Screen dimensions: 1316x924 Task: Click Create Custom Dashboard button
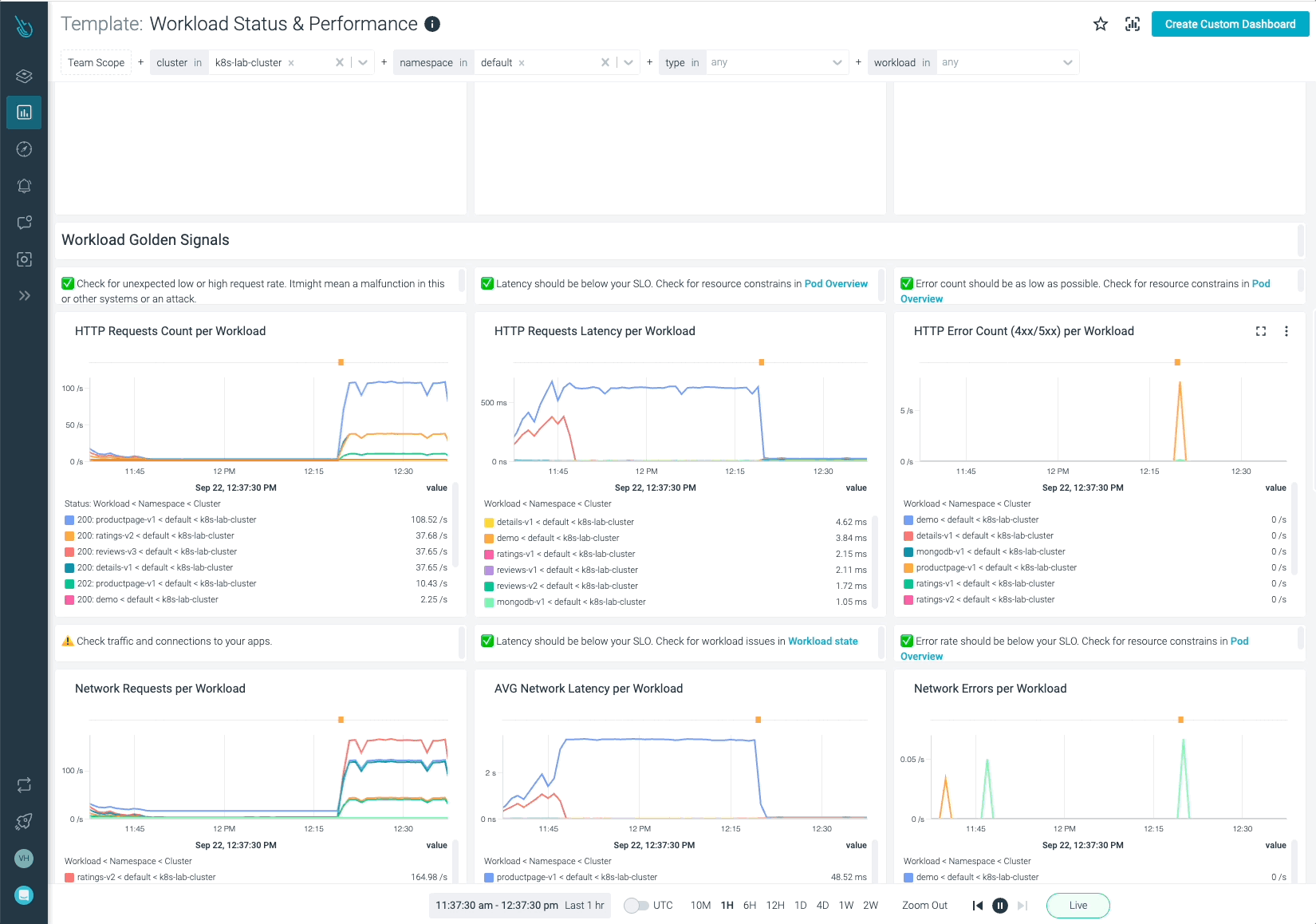[1230, 24]
